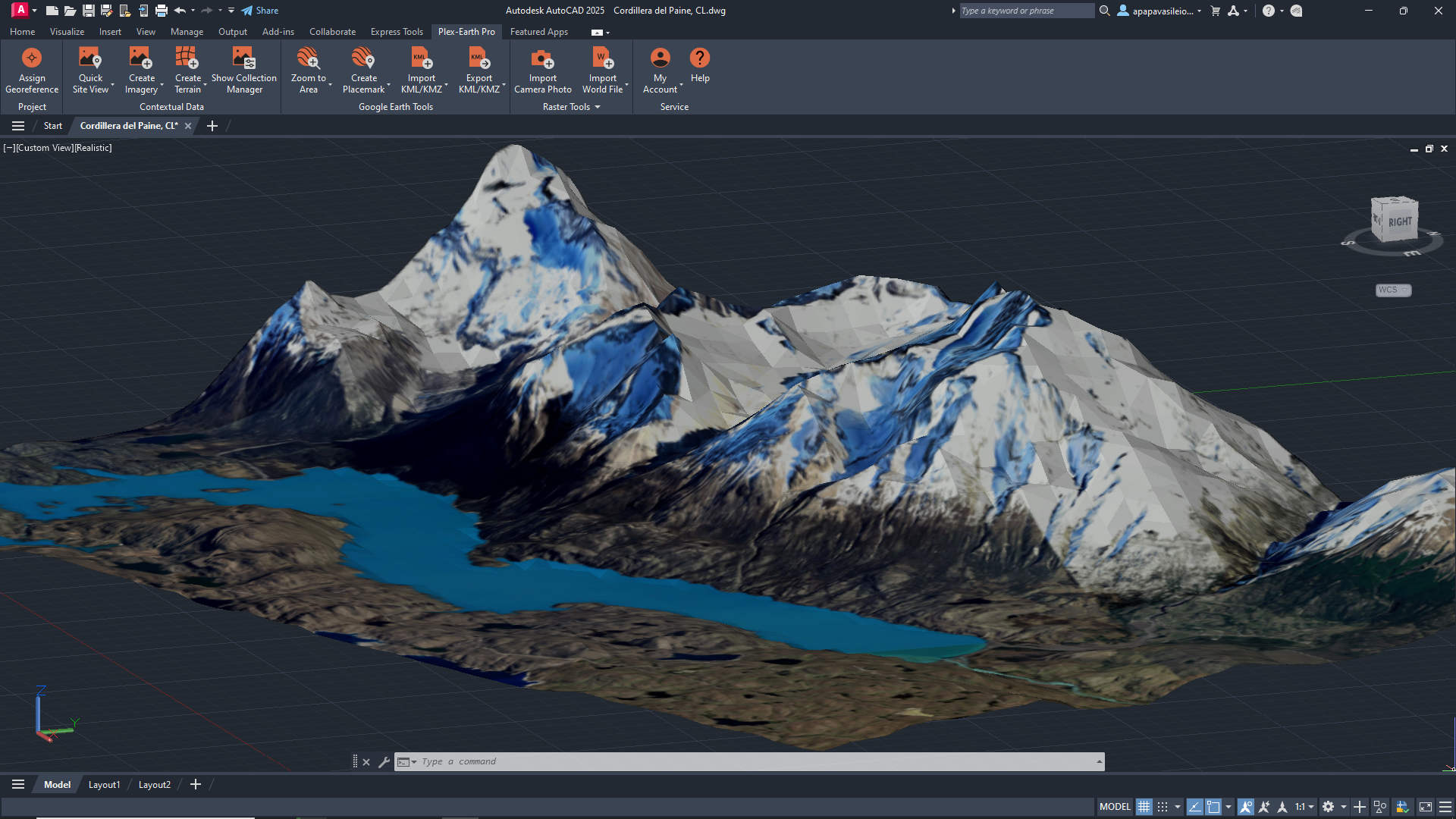Expand the Raster Tools dropdown
Image resolution: width=1456 pixels, height=819 pixels.
click(x=598, y=107)
